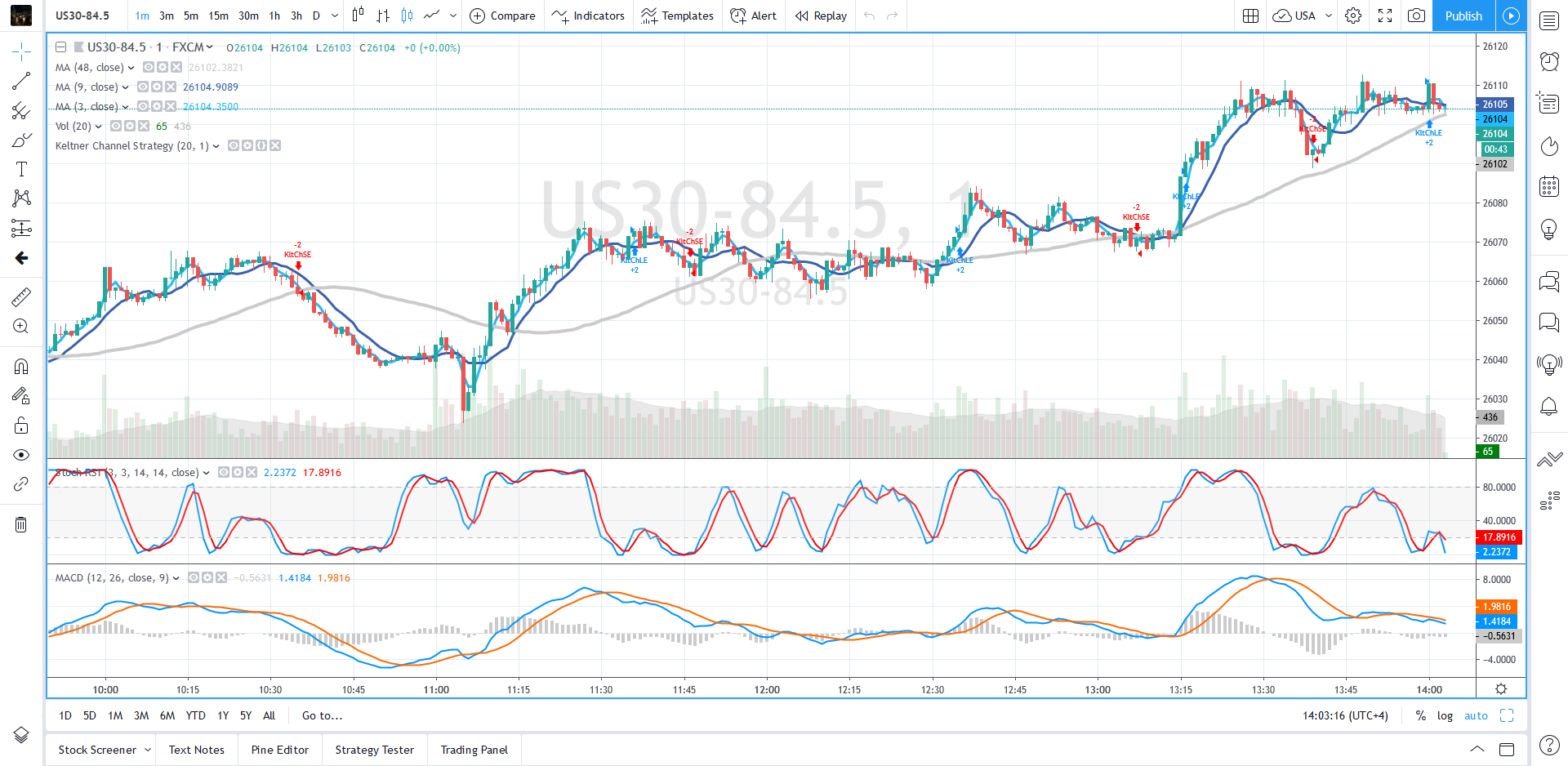Open the alerts alarm clock panel

pos(1549,61)
